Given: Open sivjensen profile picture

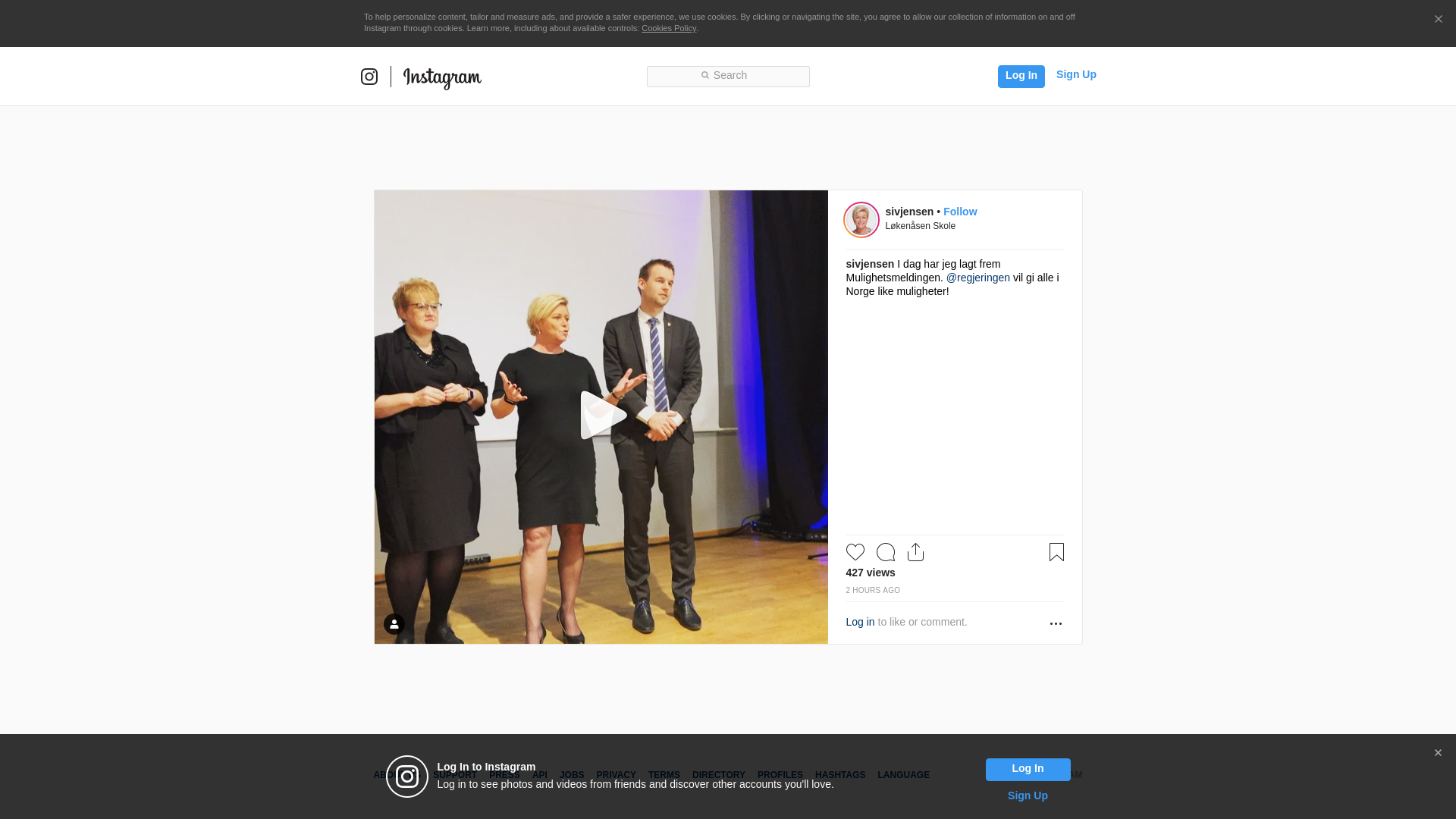Looking at the screenshot, I should (861, 220).
